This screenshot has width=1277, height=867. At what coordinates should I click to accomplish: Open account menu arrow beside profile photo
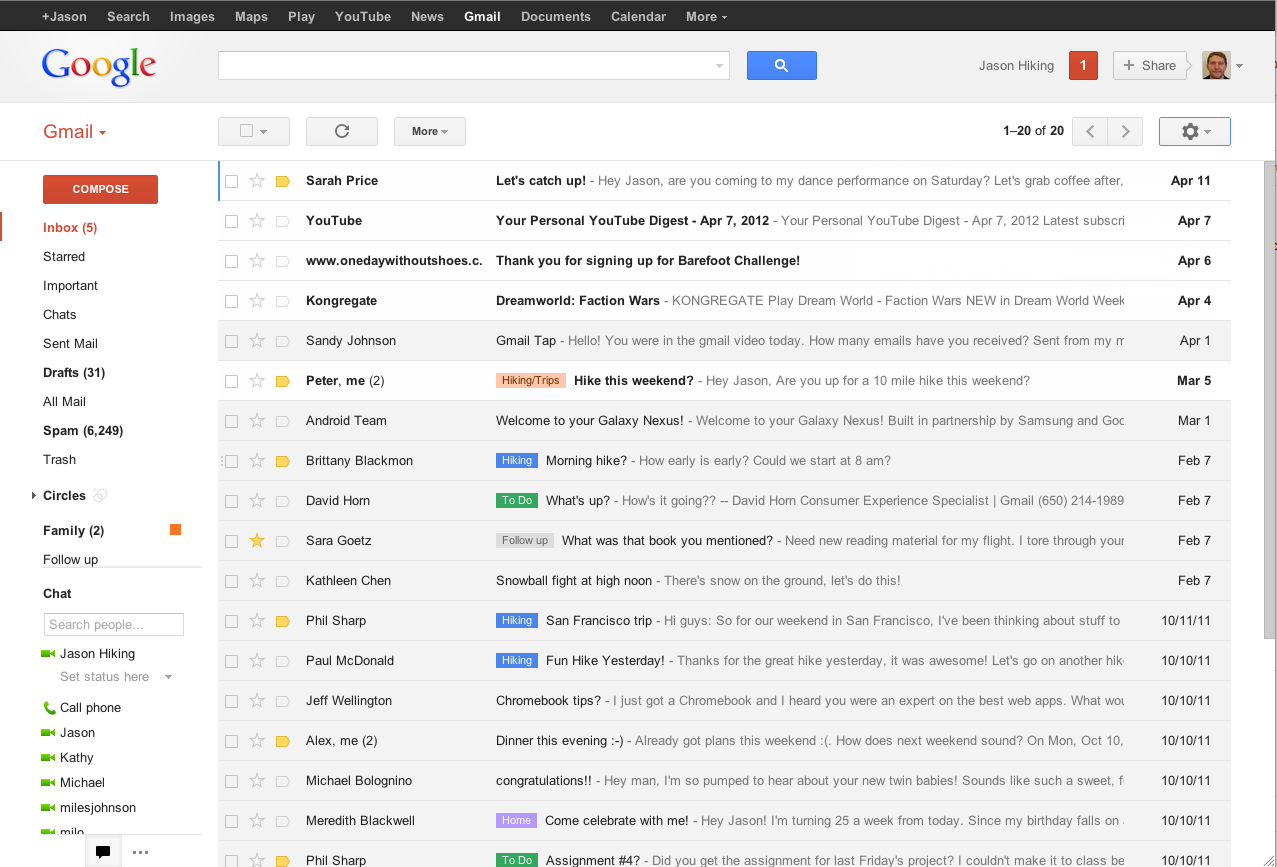coord(1240,66)
